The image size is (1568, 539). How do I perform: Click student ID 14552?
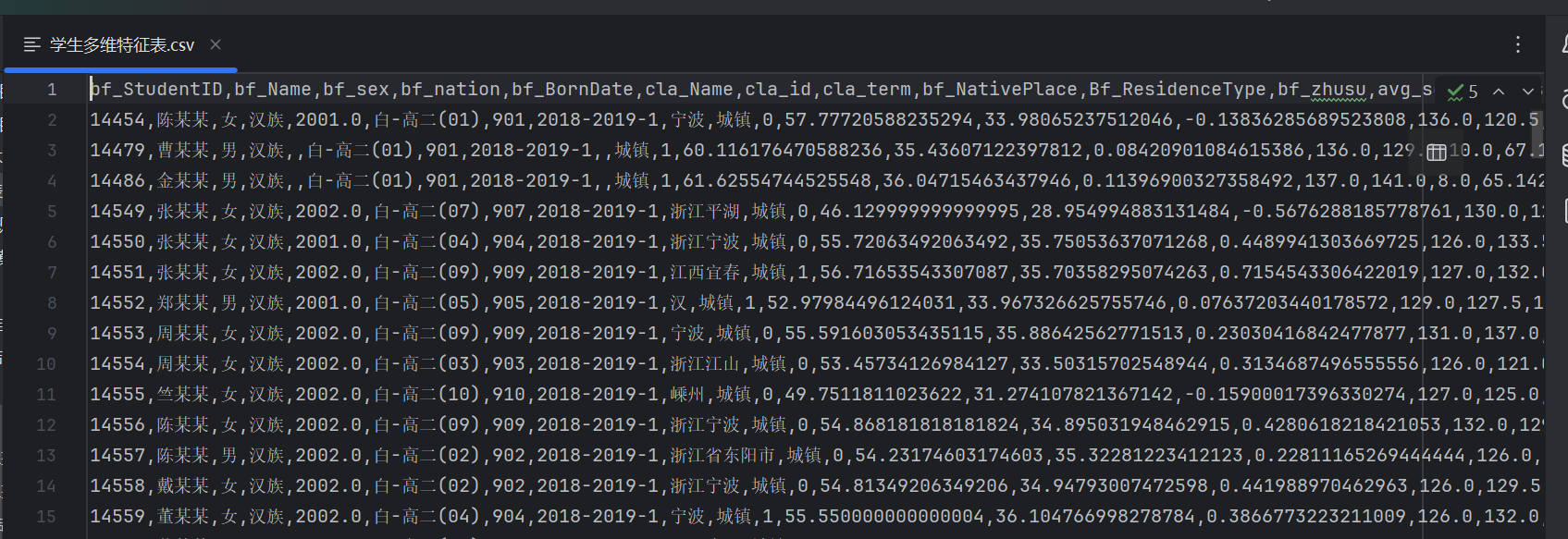117,303
